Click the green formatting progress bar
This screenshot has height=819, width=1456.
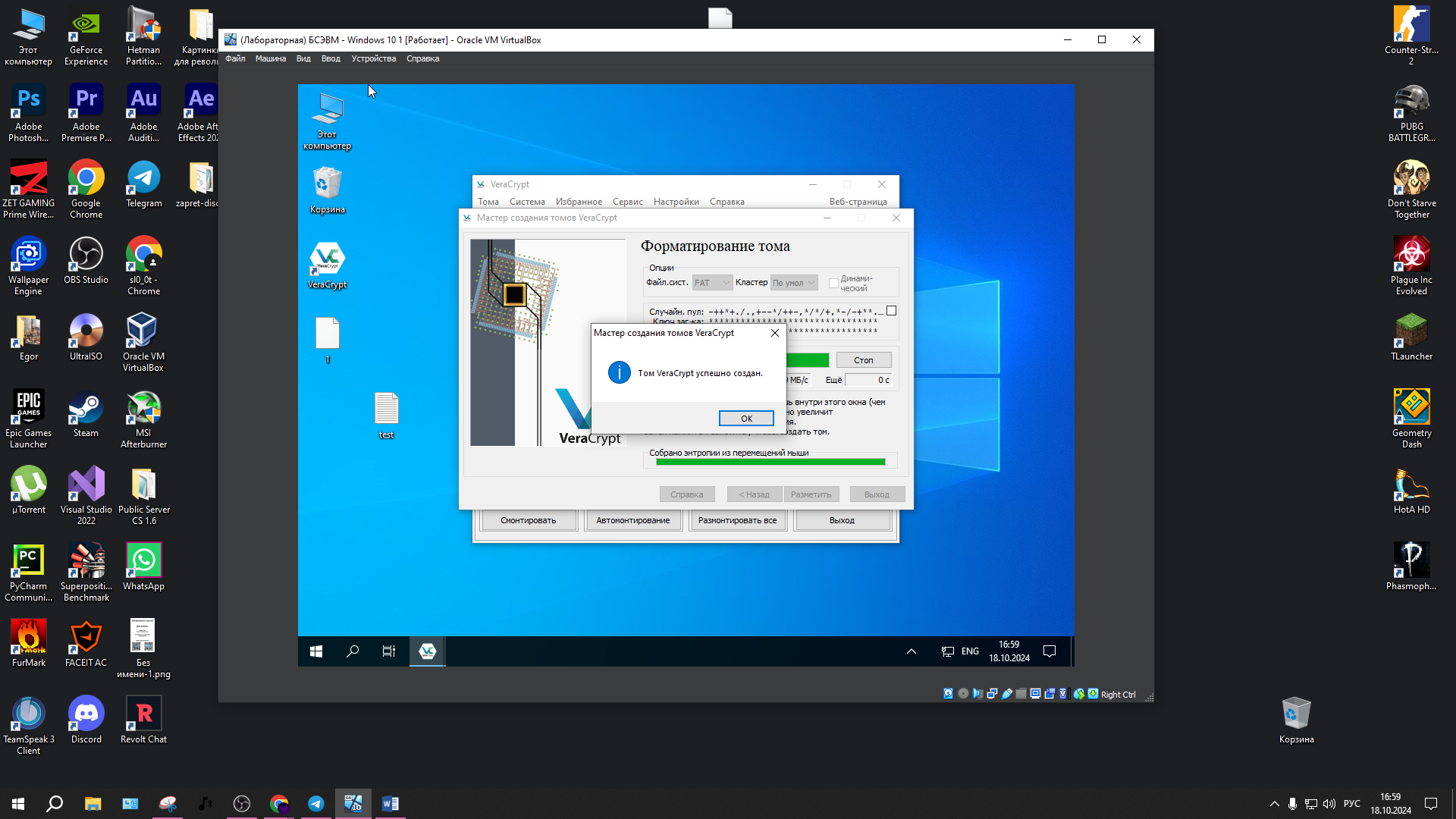[x=808, y=360]
